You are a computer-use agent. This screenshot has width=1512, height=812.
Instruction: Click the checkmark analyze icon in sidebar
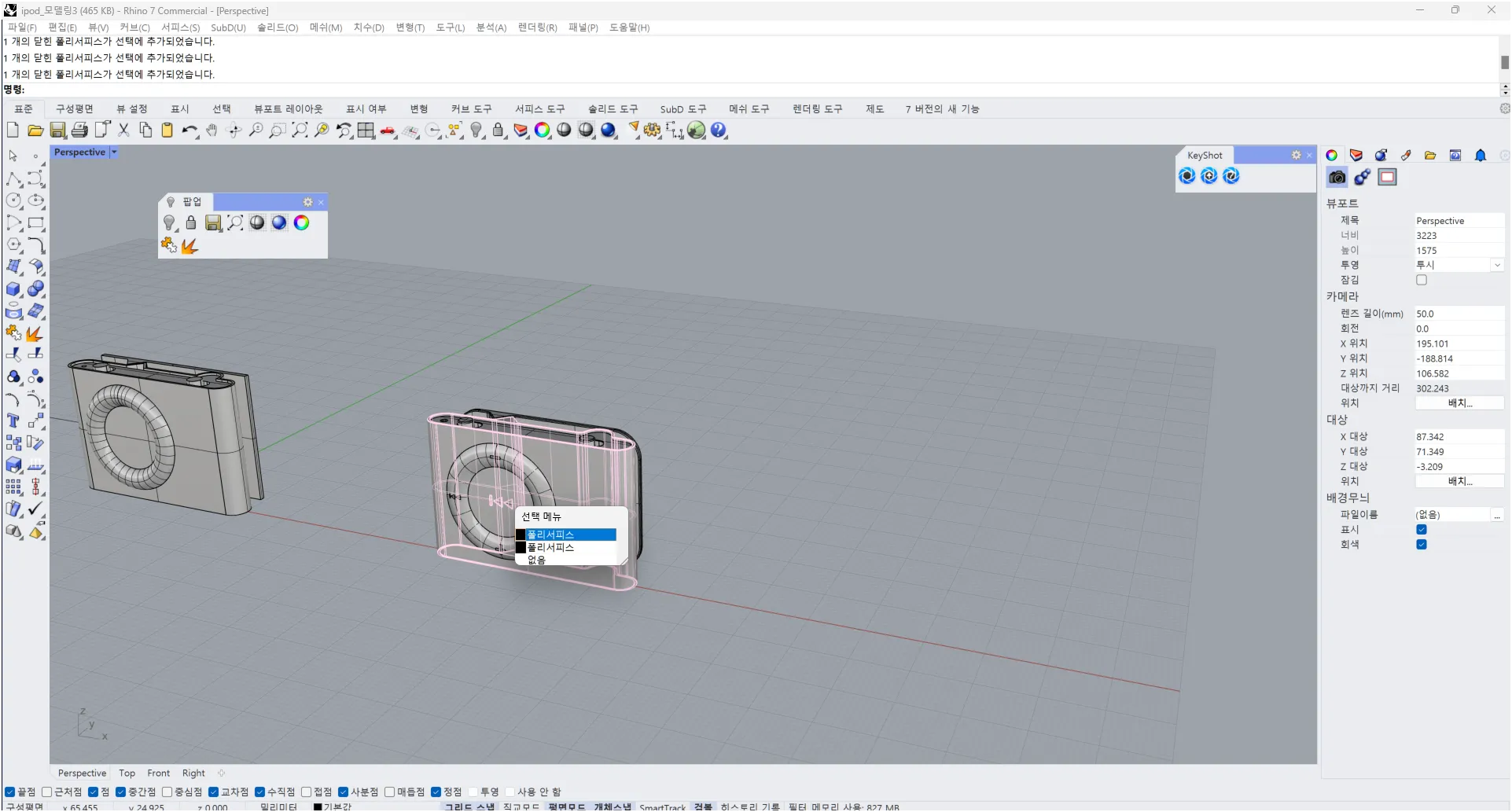tap(36, 509)
